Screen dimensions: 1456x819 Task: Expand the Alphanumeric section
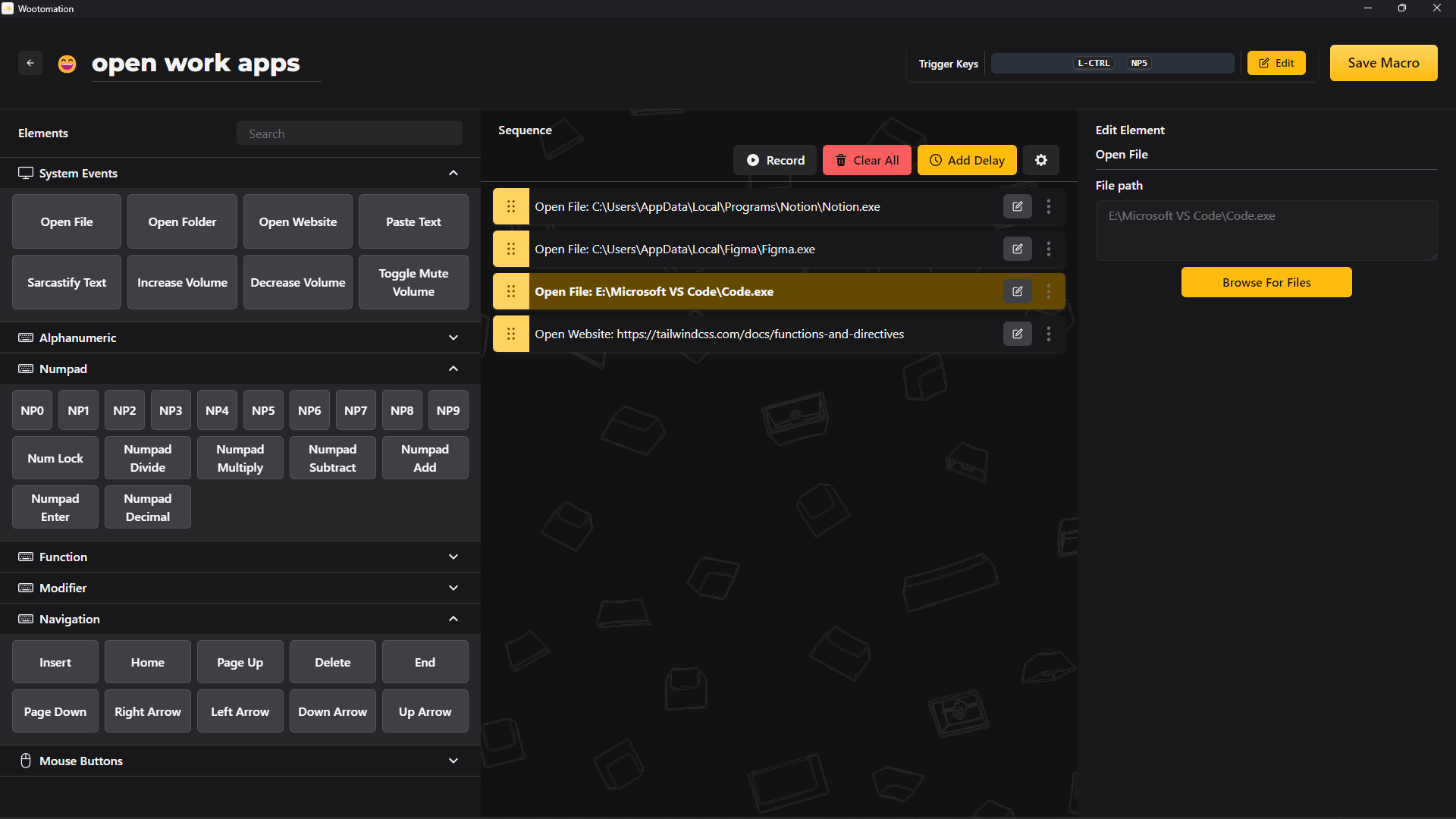click(453, 337)
